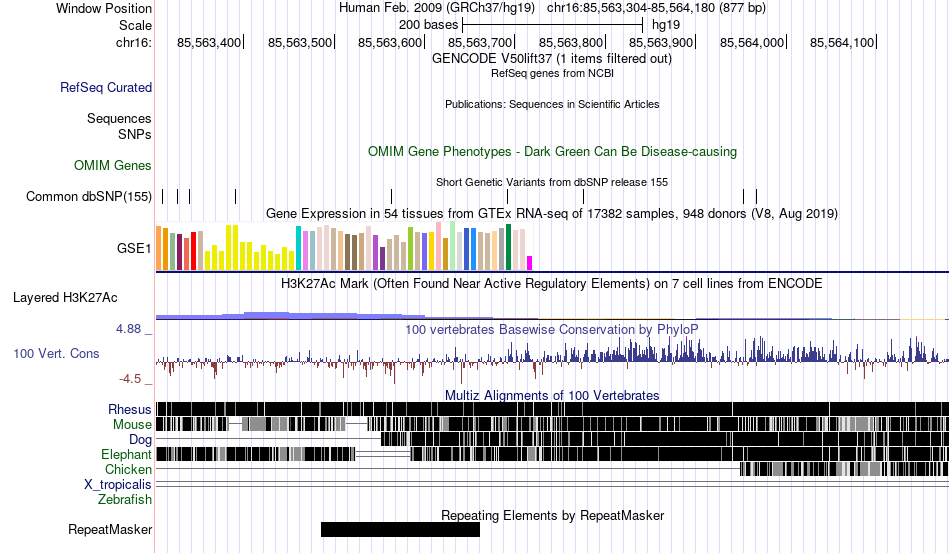Open the OMIM Genes track label
The width and height of the screenshot is (950, 553).
[x=113, y=165]
